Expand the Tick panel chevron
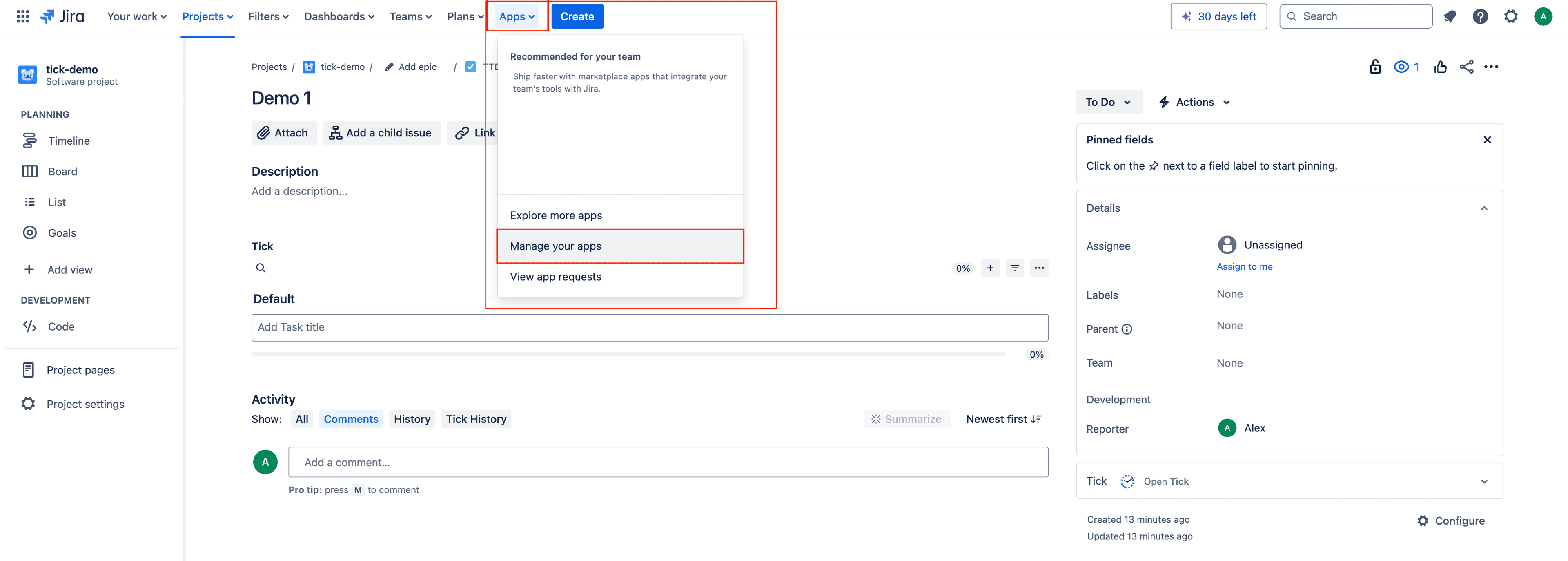 (1484, 481)
